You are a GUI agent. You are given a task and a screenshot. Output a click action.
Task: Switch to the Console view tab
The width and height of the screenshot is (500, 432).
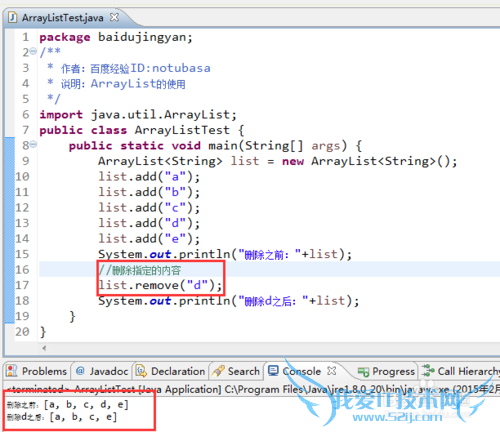(302, 371)
